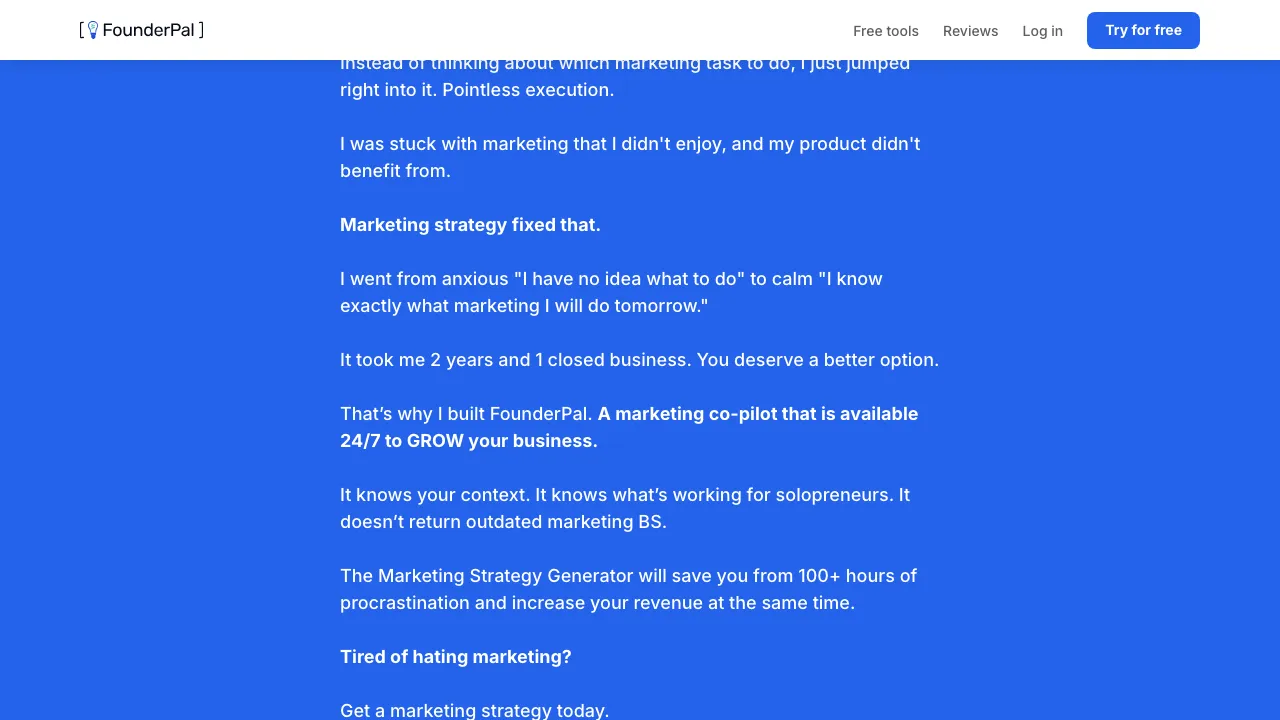Select Log in from the top navigation
The image size is (1280, 720).
tap(1042, 31)
